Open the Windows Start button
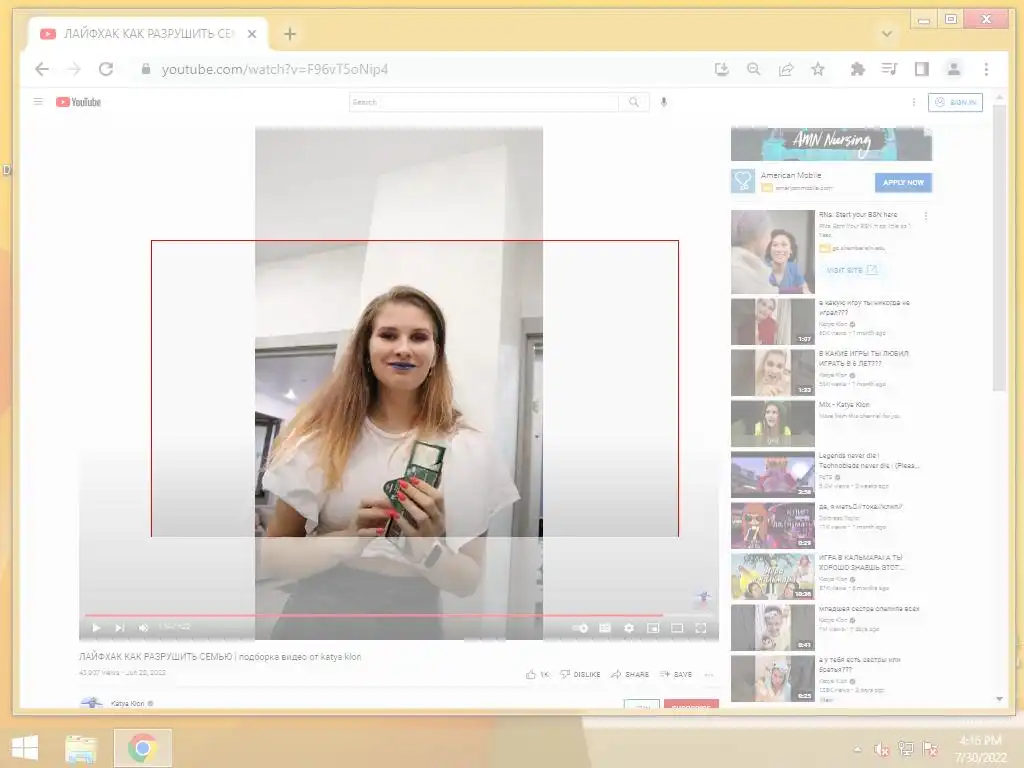This screenshot has height=768, width=1024. [25, 748]
